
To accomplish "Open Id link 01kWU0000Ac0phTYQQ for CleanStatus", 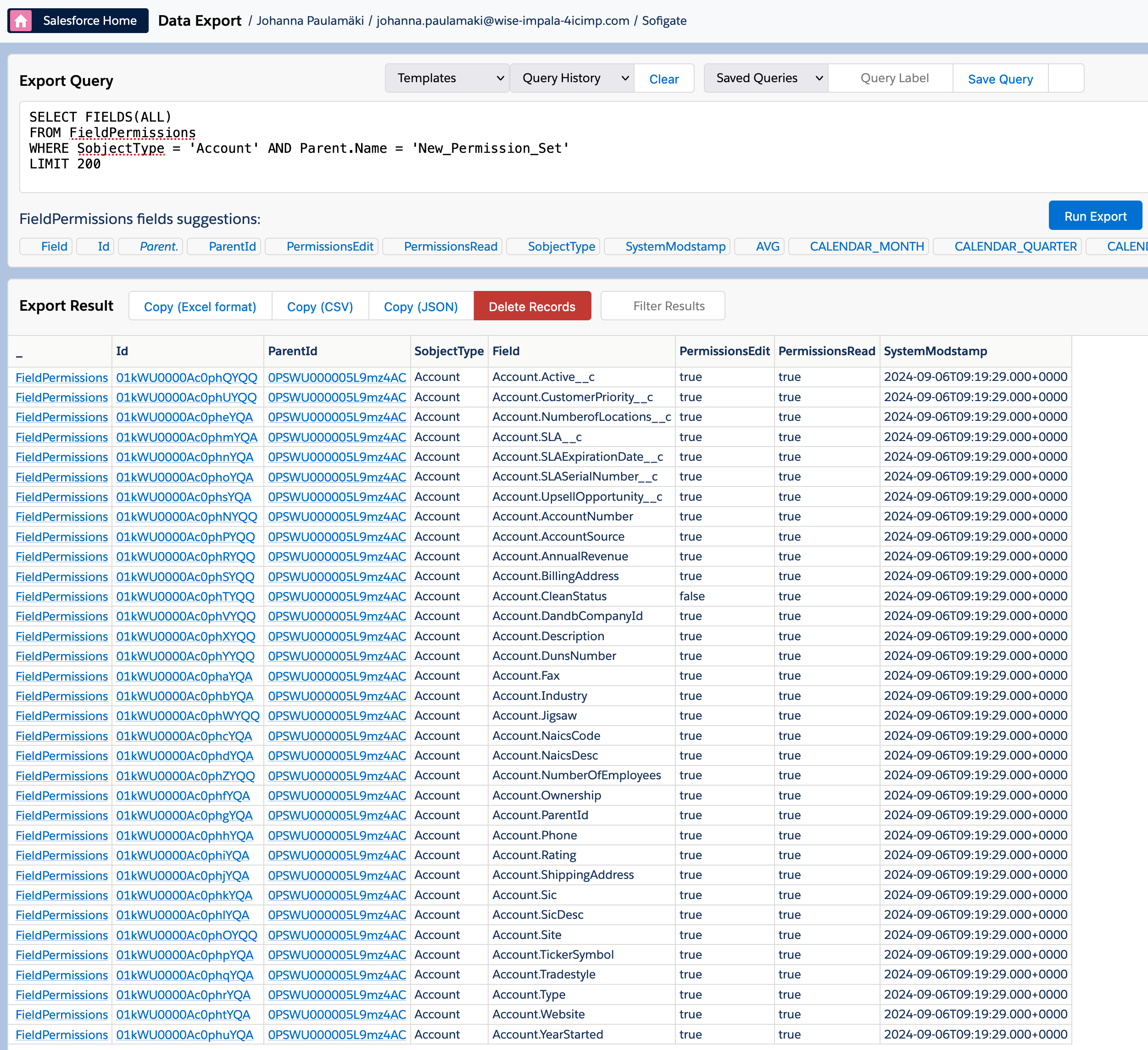I will [x=185, y=596].
